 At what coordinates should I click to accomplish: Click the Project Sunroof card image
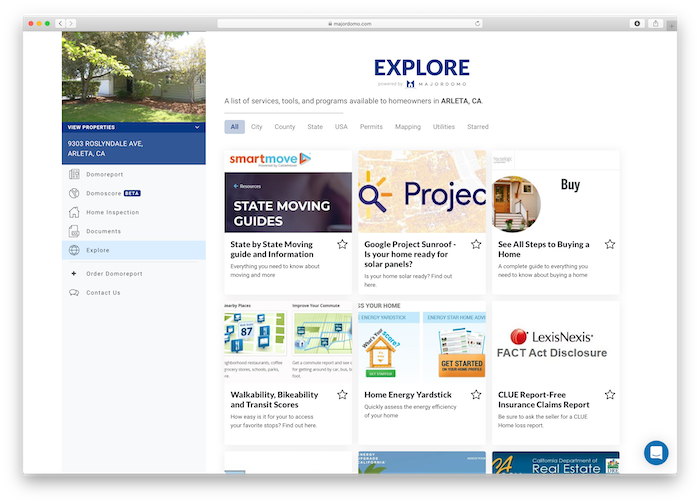point(422,192)
